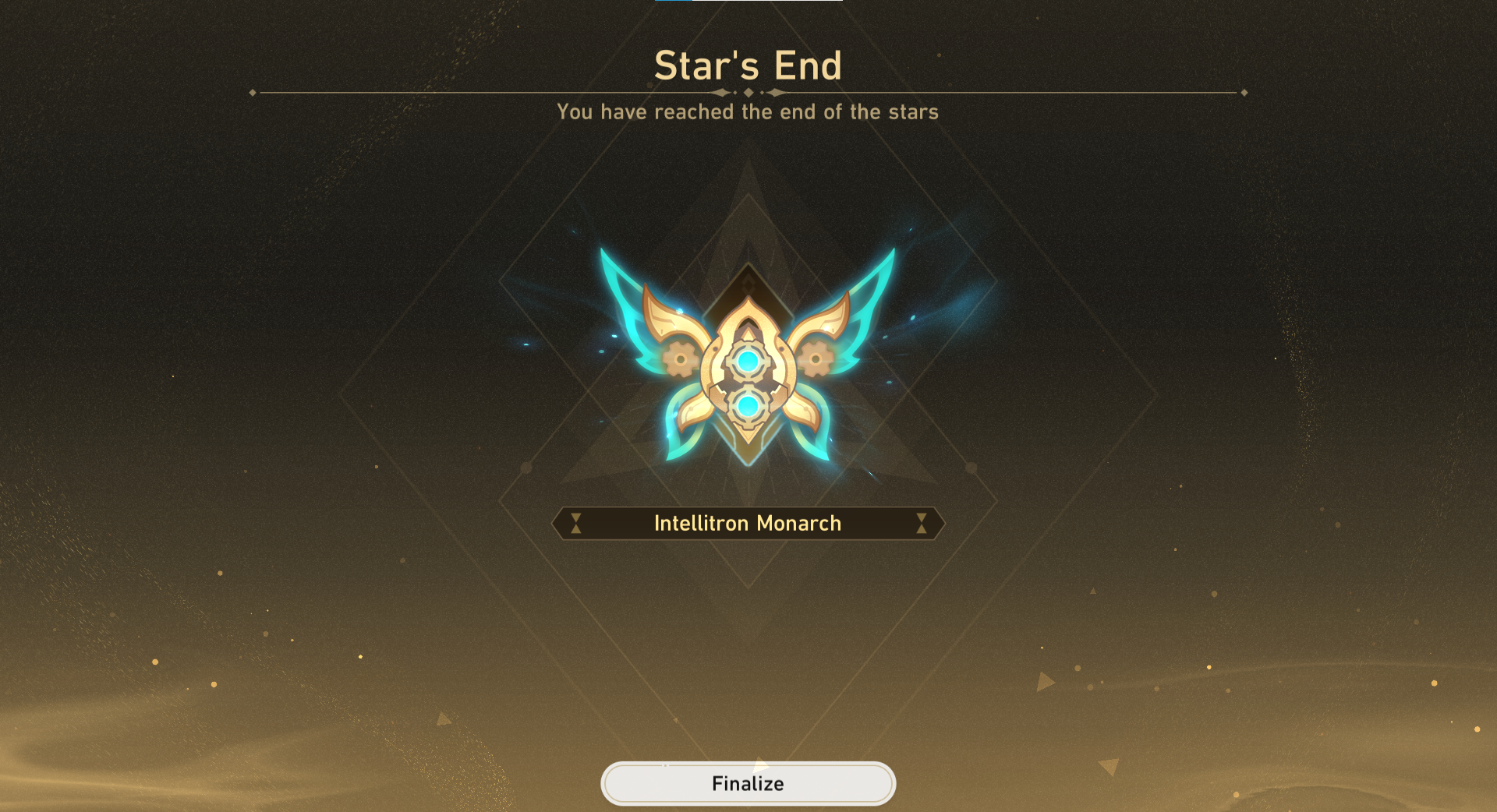1497x812 pixels.
Task: Click the right circular node on diamond frame
Action: click(971, 468)
